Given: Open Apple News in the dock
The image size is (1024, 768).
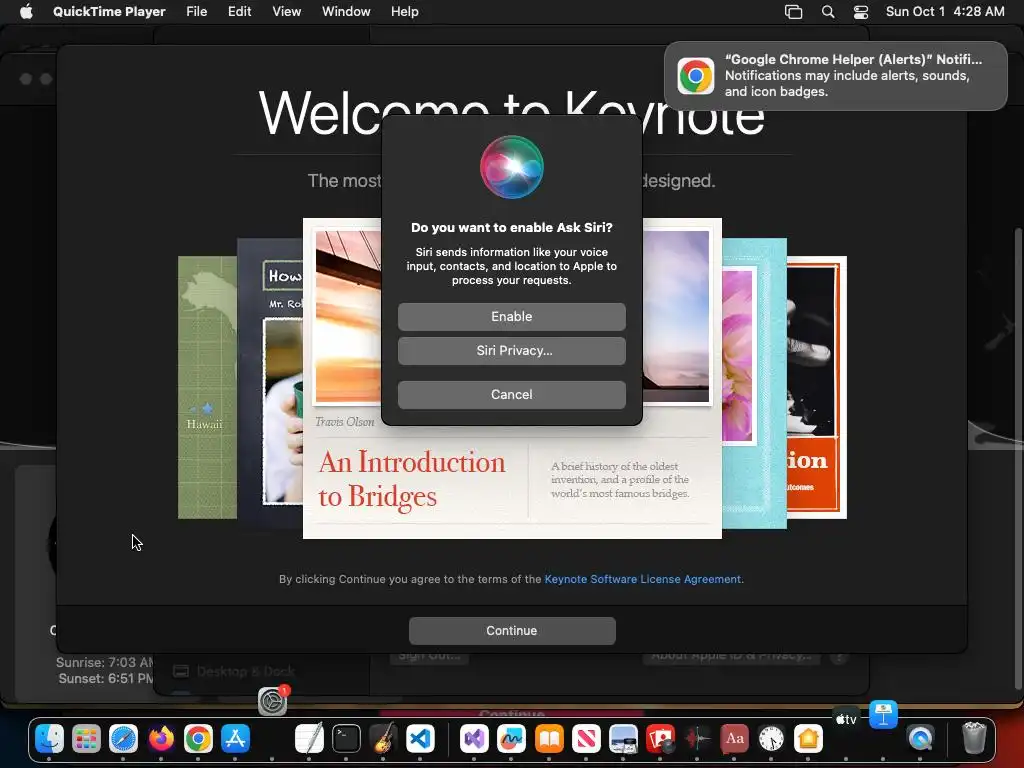Looking at the screenshot, I should click(586, 739).
